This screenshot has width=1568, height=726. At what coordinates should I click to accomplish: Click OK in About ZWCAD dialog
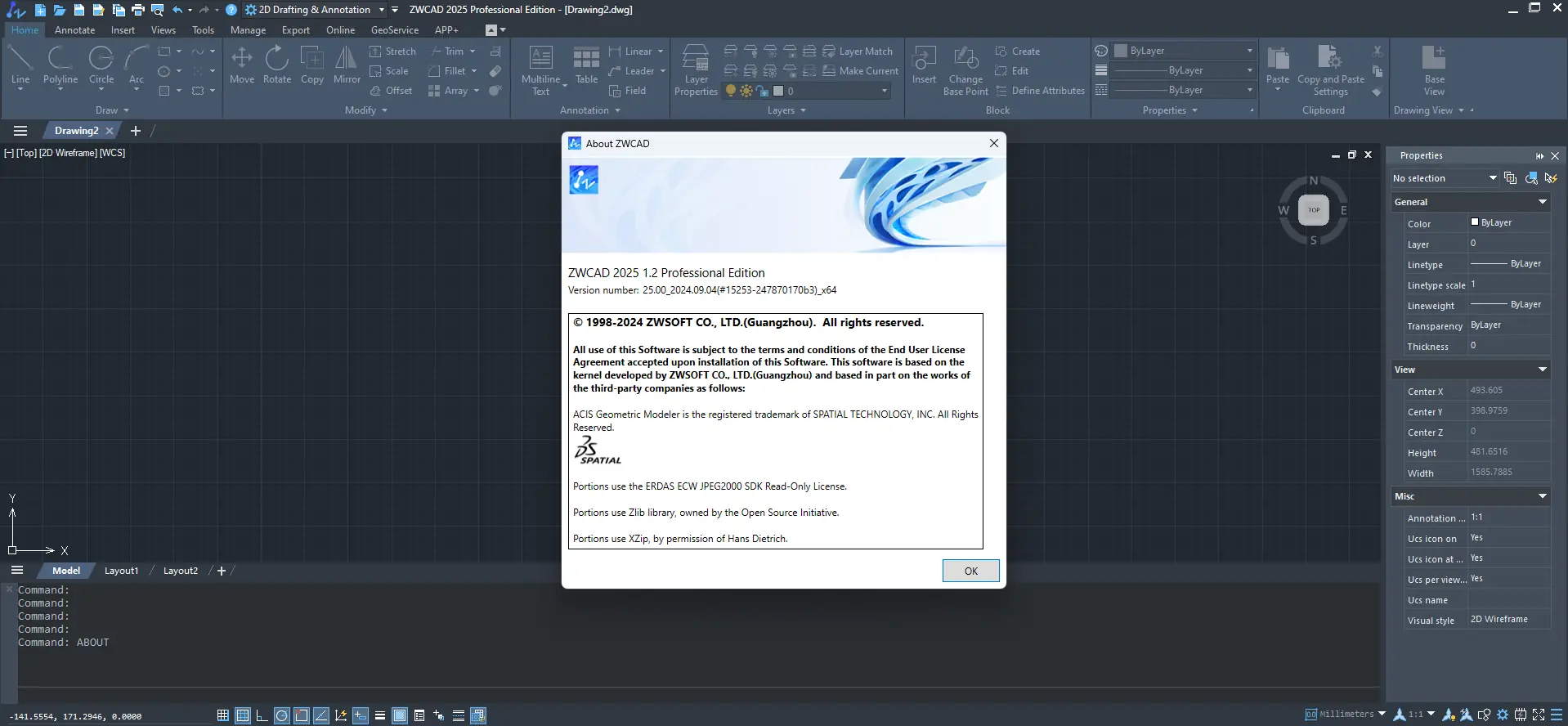click(970, 571)
